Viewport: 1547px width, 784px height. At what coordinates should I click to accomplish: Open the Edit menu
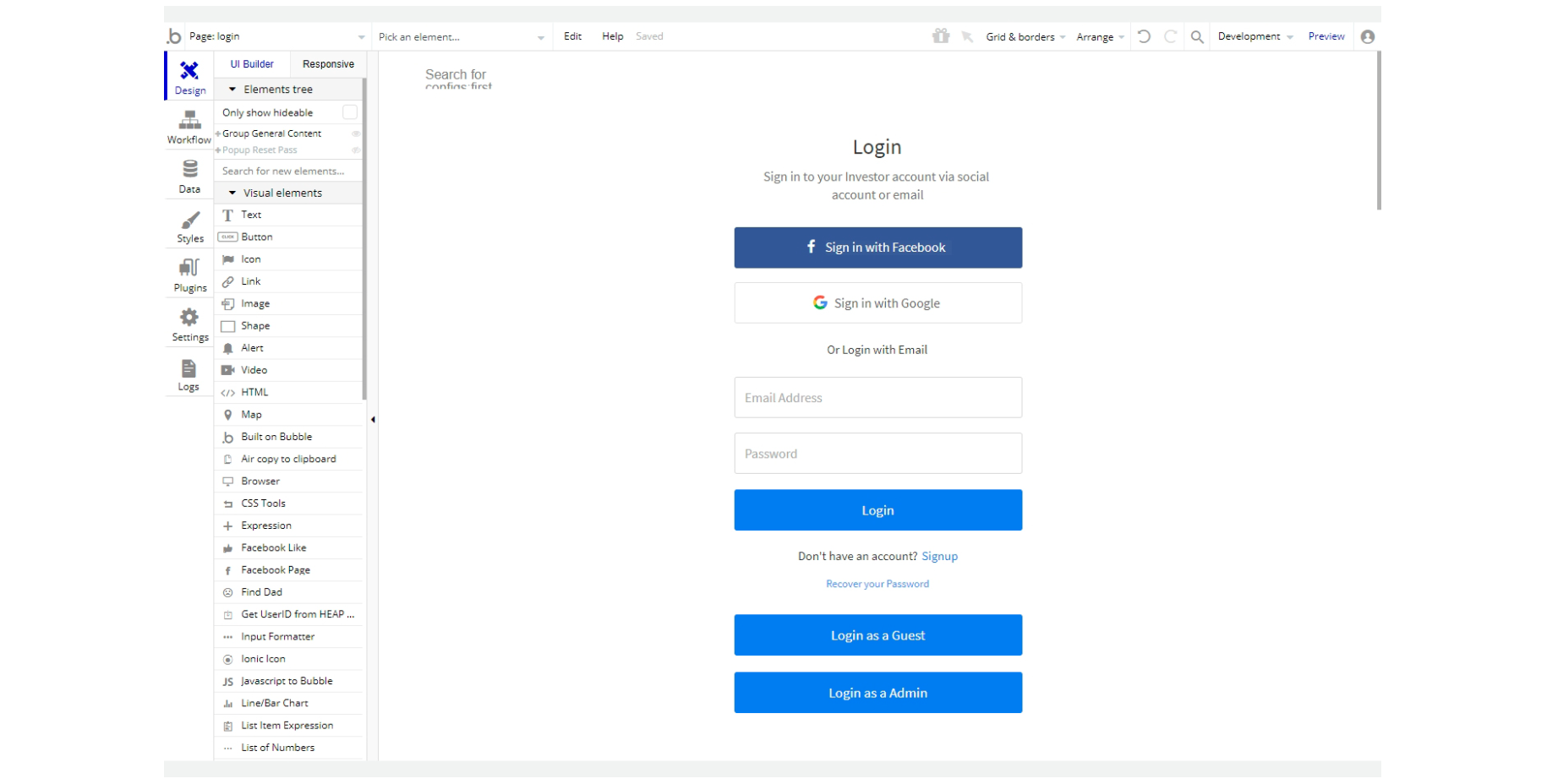(x=572, y=36)
